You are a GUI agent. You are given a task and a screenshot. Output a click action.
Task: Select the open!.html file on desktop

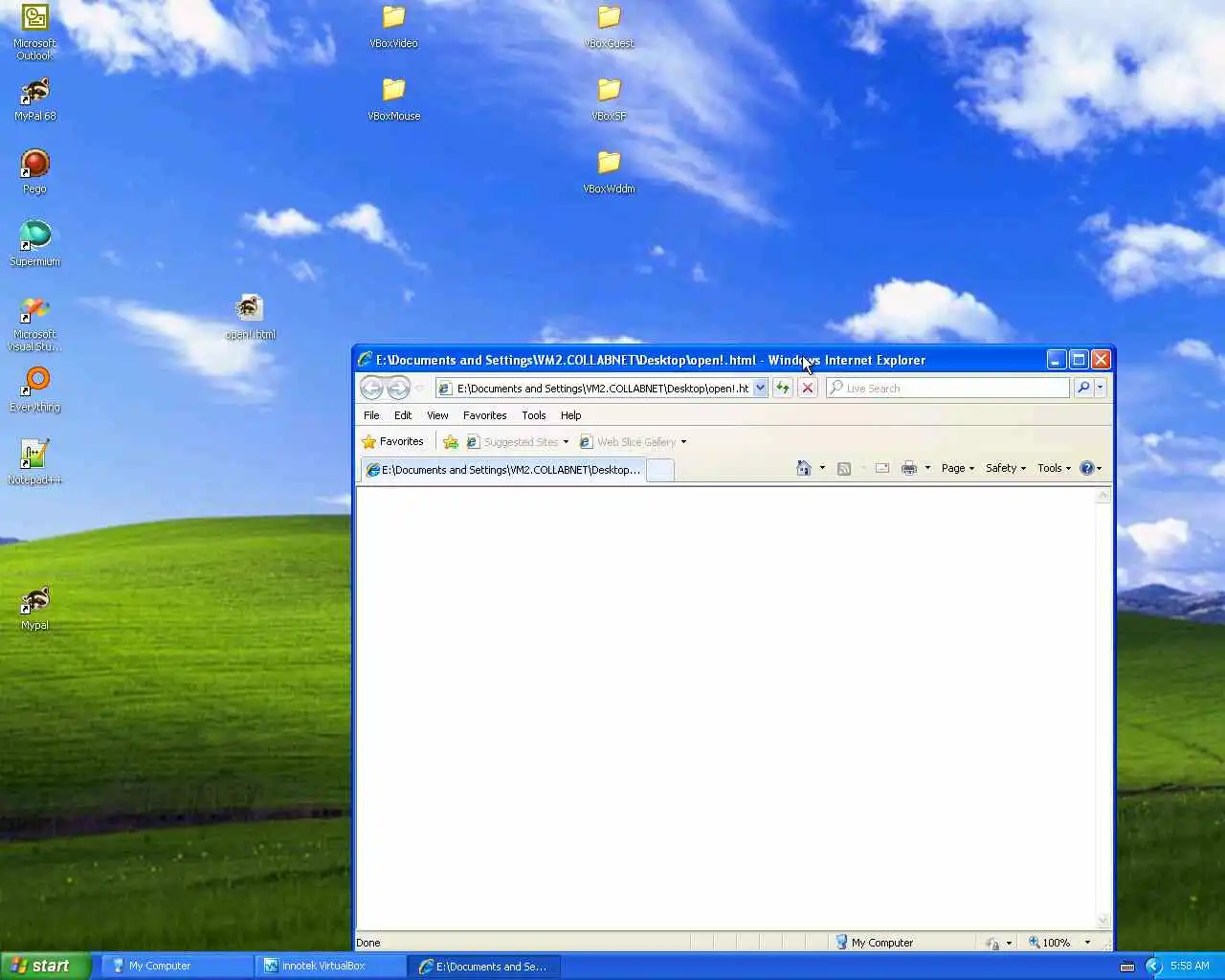point(250,318)
